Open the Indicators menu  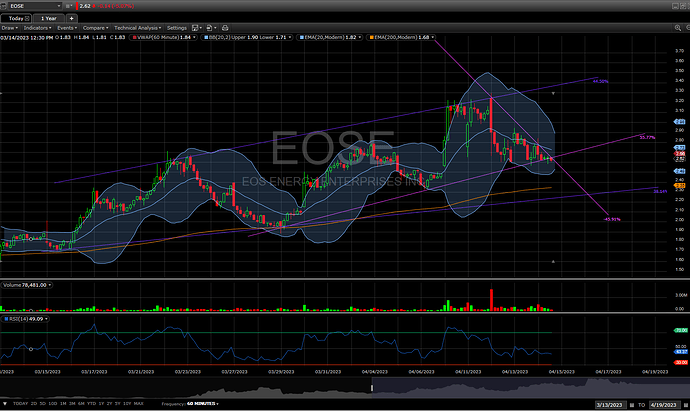pos(37,28)
